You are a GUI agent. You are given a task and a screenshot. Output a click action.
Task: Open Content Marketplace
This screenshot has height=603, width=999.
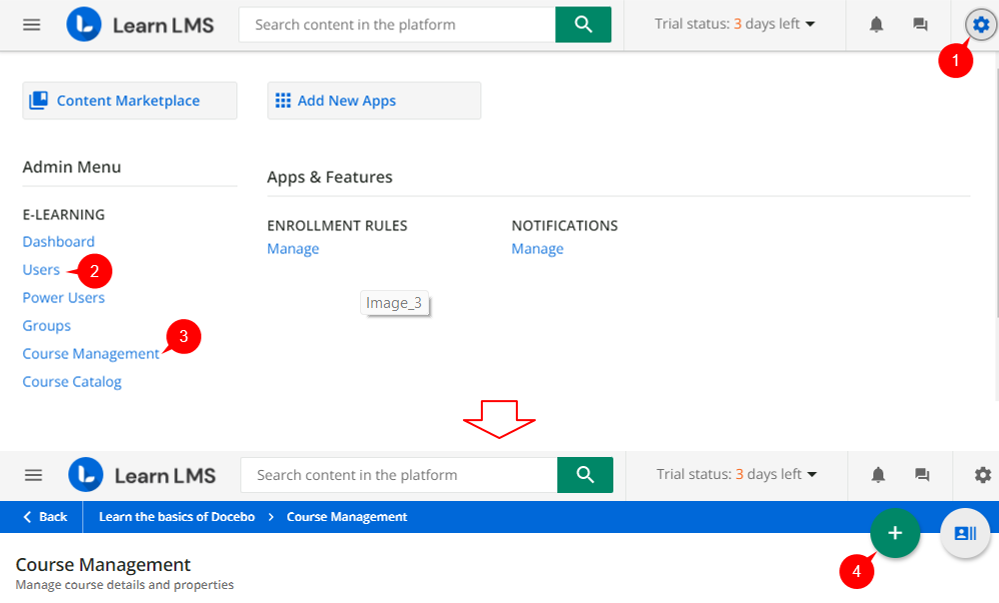tap(129, 100)
